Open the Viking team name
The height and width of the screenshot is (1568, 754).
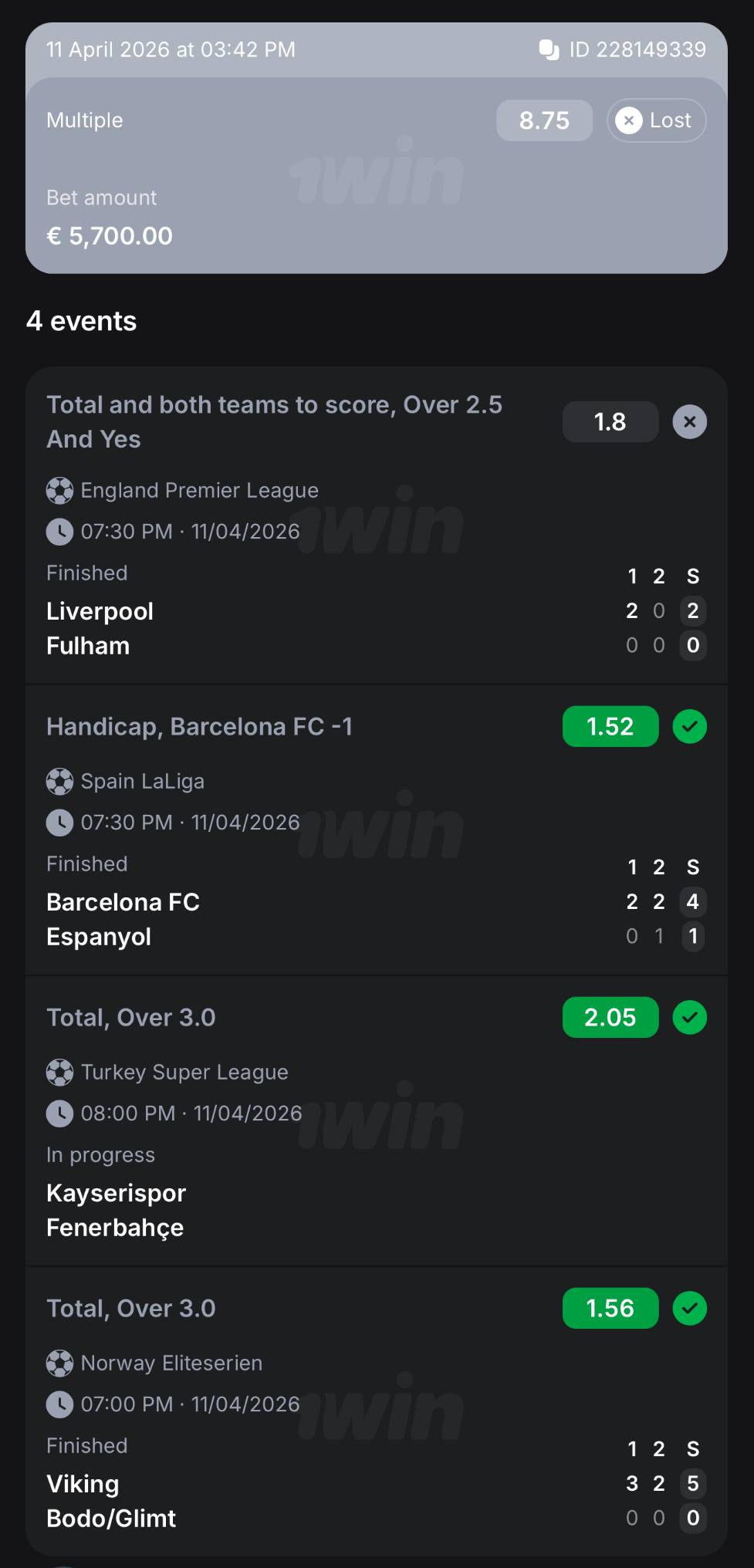83,1484
